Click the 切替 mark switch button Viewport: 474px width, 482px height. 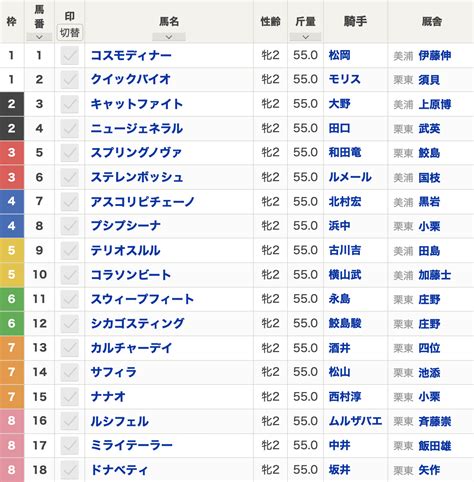(x=70, y=33)
